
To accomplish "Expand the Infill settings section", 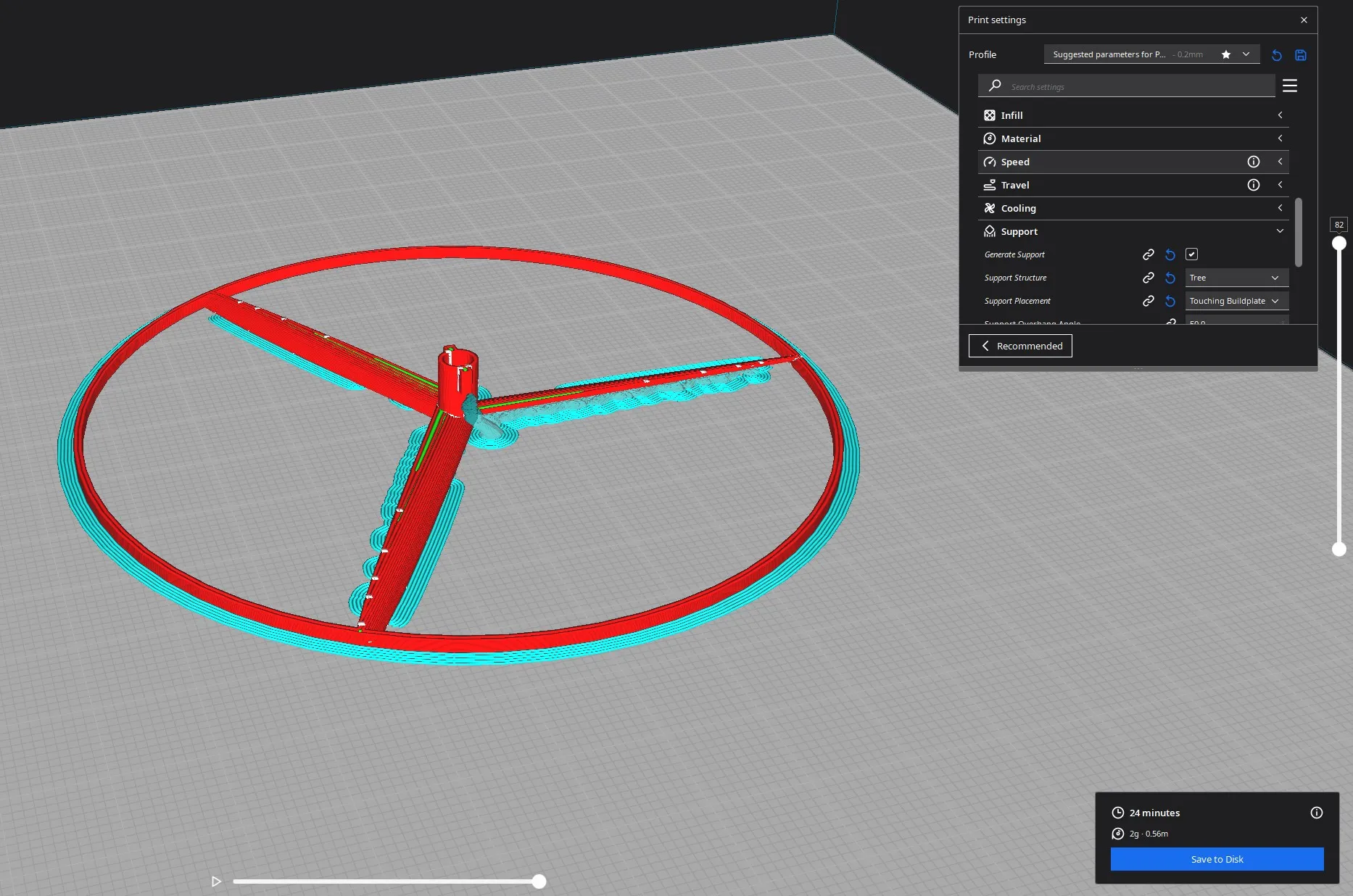I will tap(1133, 115).
